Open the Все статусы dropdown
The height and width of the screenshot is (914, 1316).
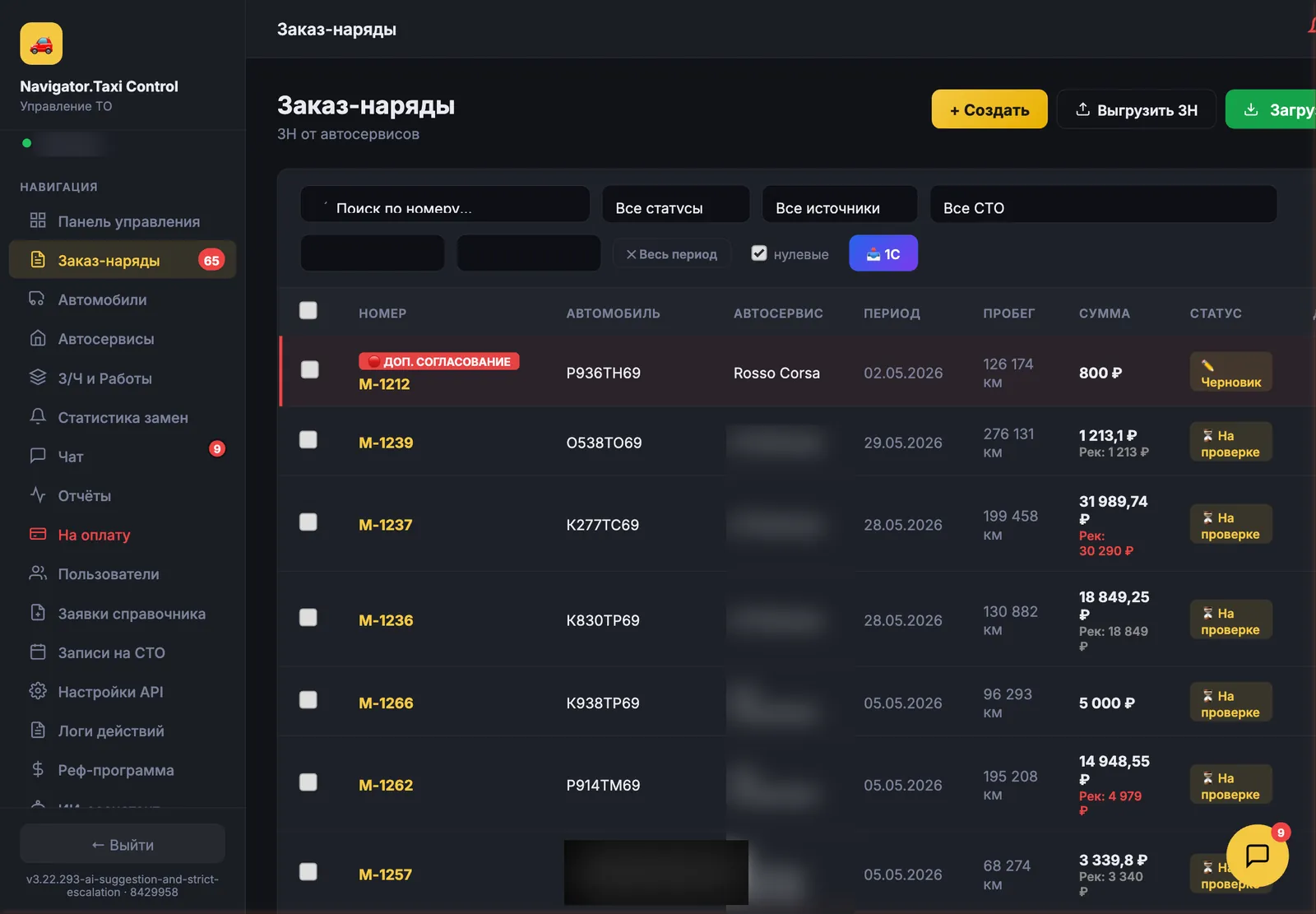coord(675,204)
